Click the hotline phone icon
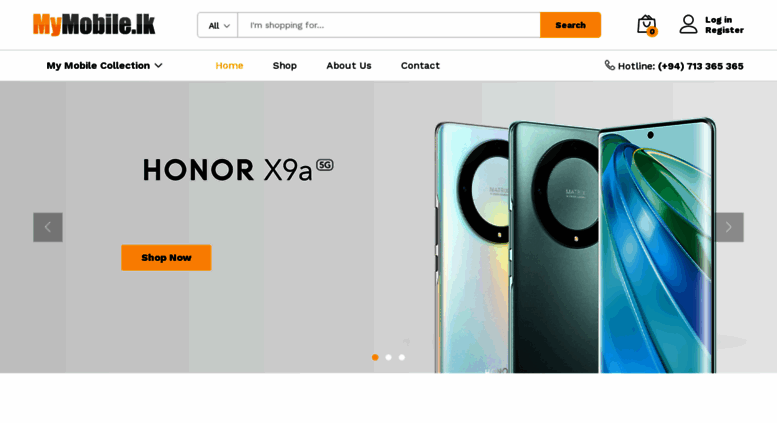Screen dimensions: 777x423 click(x=610, y=65)
